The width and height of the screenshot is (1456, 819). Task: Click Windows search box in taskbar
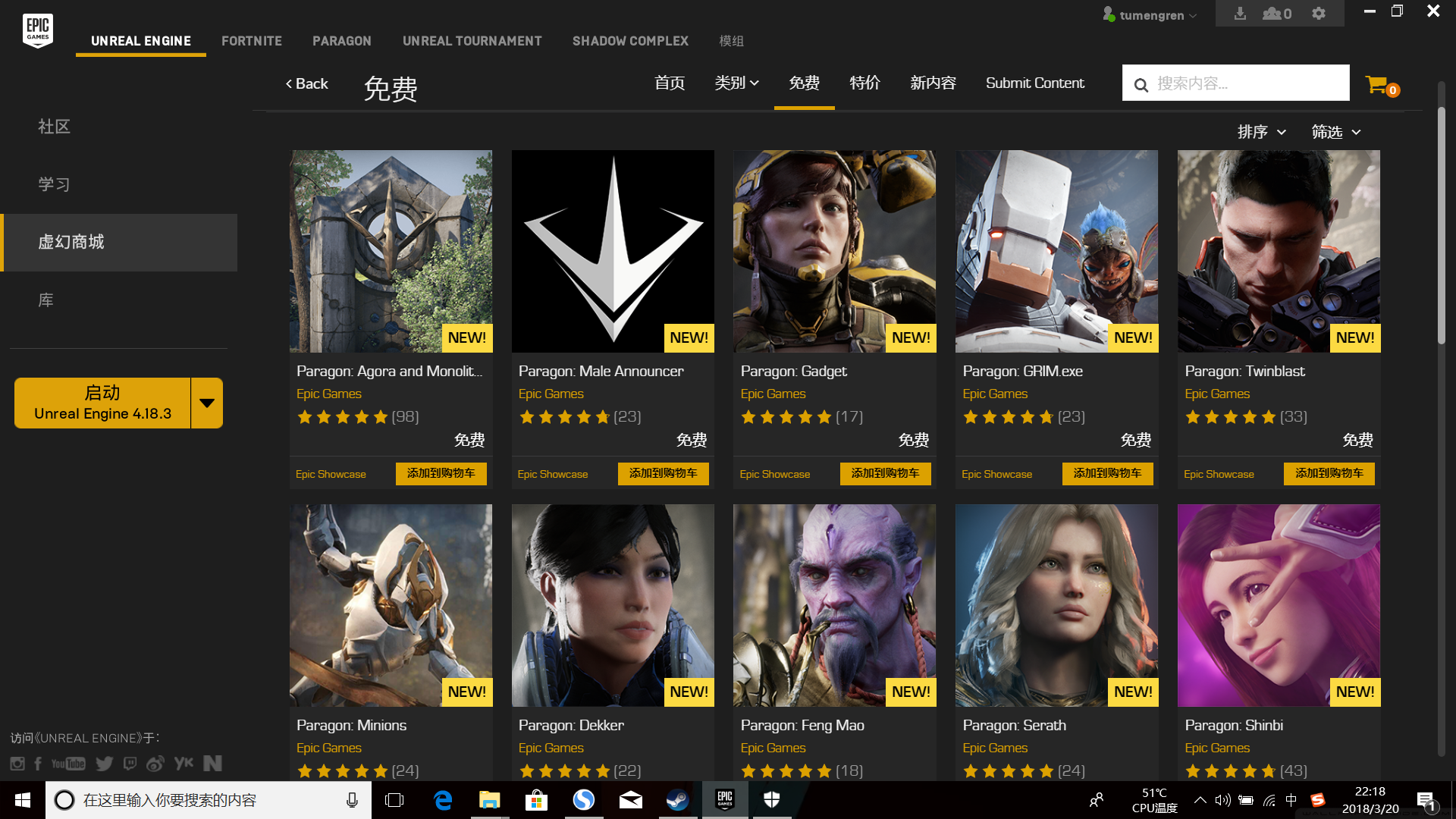pyautogui.click(x=209, y=800)
